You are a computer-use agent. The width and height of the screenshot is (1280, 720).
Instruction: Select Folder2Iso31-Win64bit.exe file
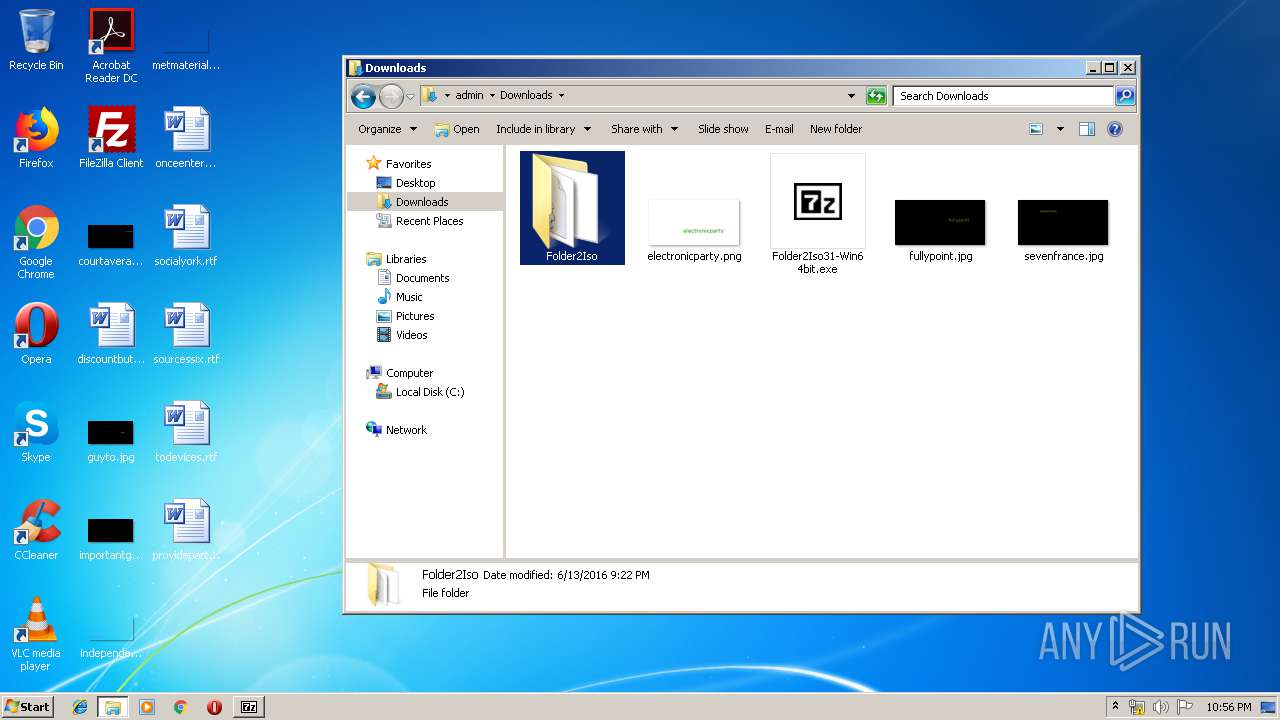point(817,215)
